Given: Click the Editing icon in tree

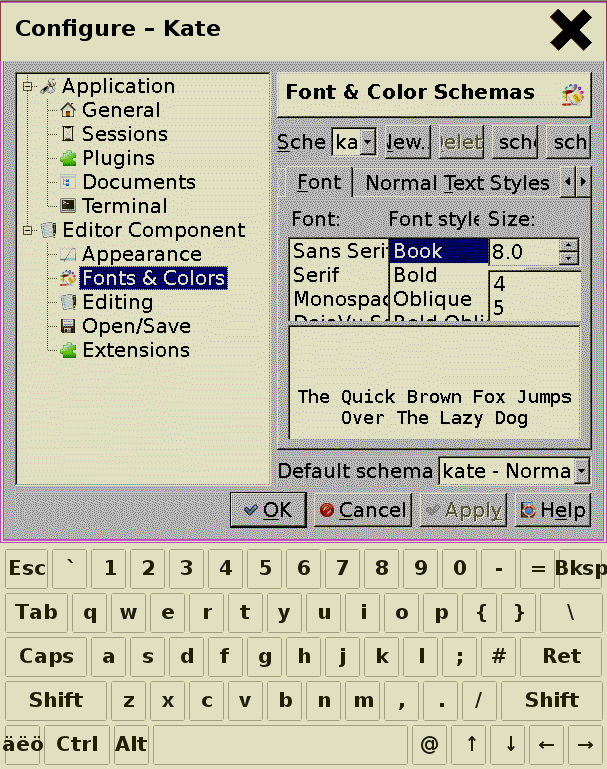Looking at the screenshot, I should click(68, 302).
